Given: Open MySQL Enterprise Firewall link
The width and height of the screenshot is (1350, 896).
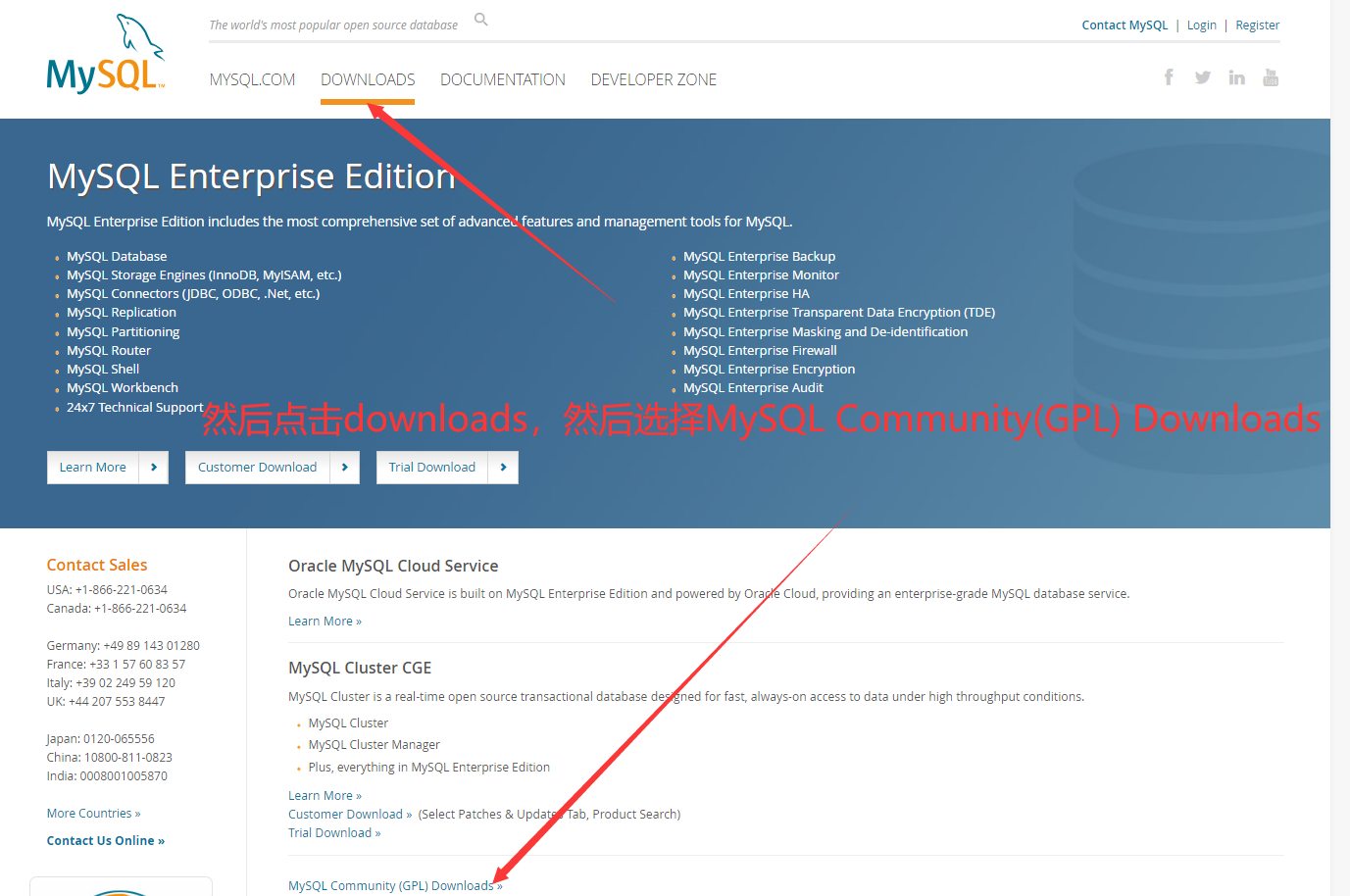Looking at the screenshot, I should (x=760, y=351).
